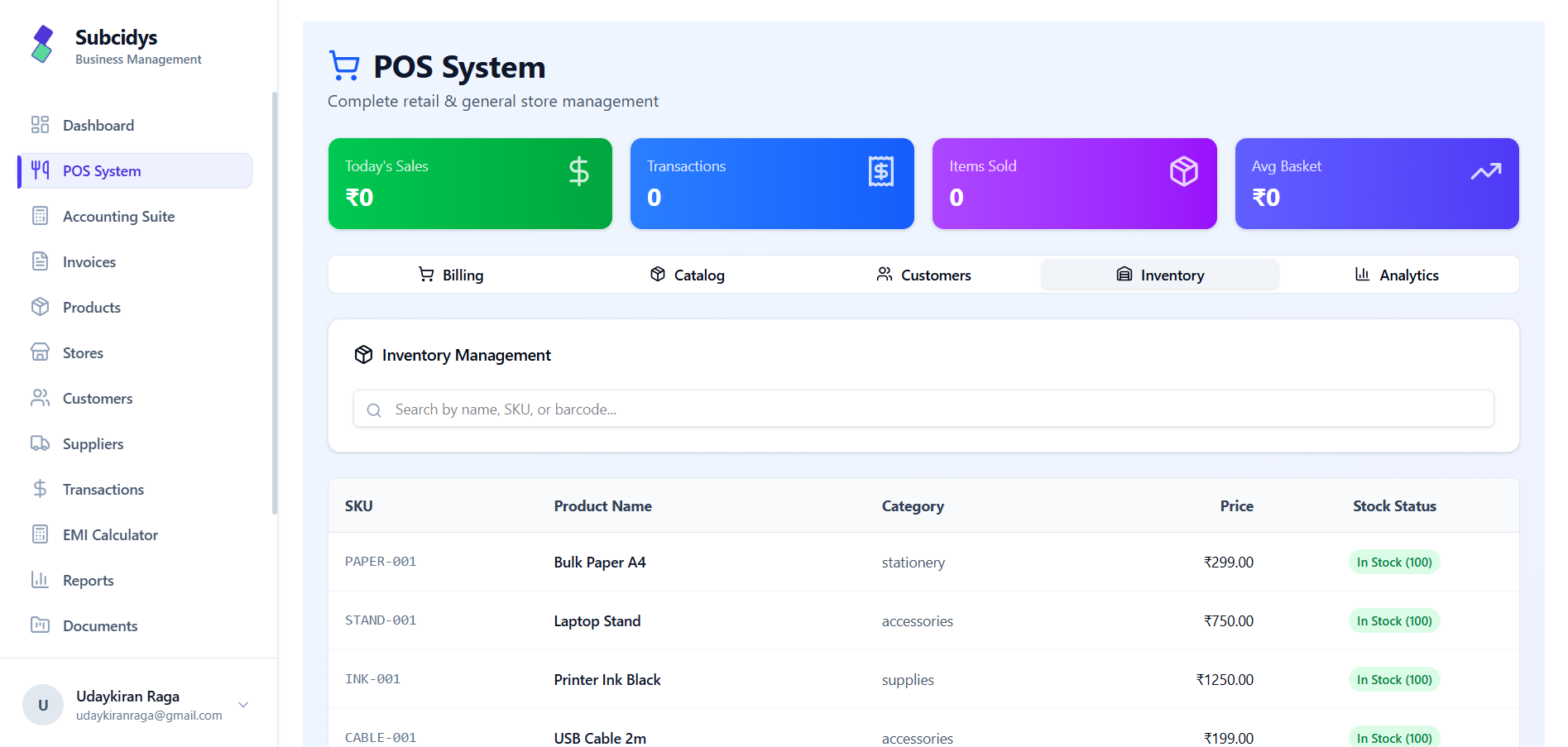Click the shopping cart icon beside POS System title
1568x747 pixels.
344,66
